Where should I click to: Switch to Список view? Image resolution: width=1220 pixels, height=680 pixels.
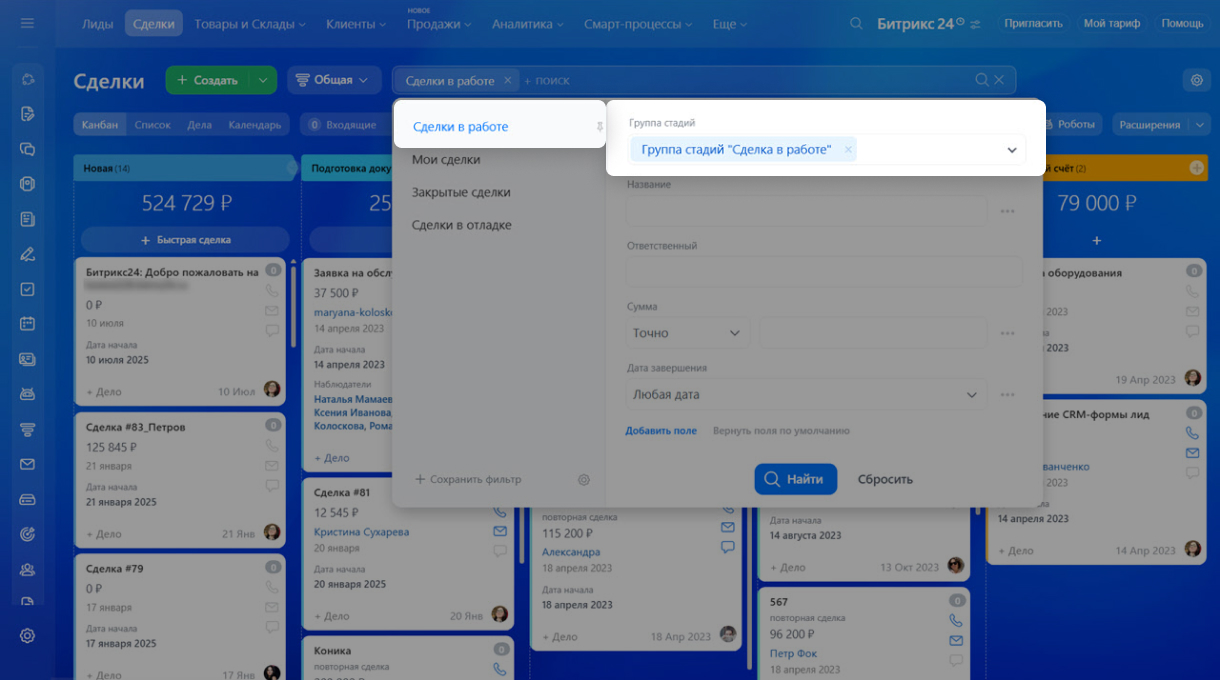pos(153,125)
